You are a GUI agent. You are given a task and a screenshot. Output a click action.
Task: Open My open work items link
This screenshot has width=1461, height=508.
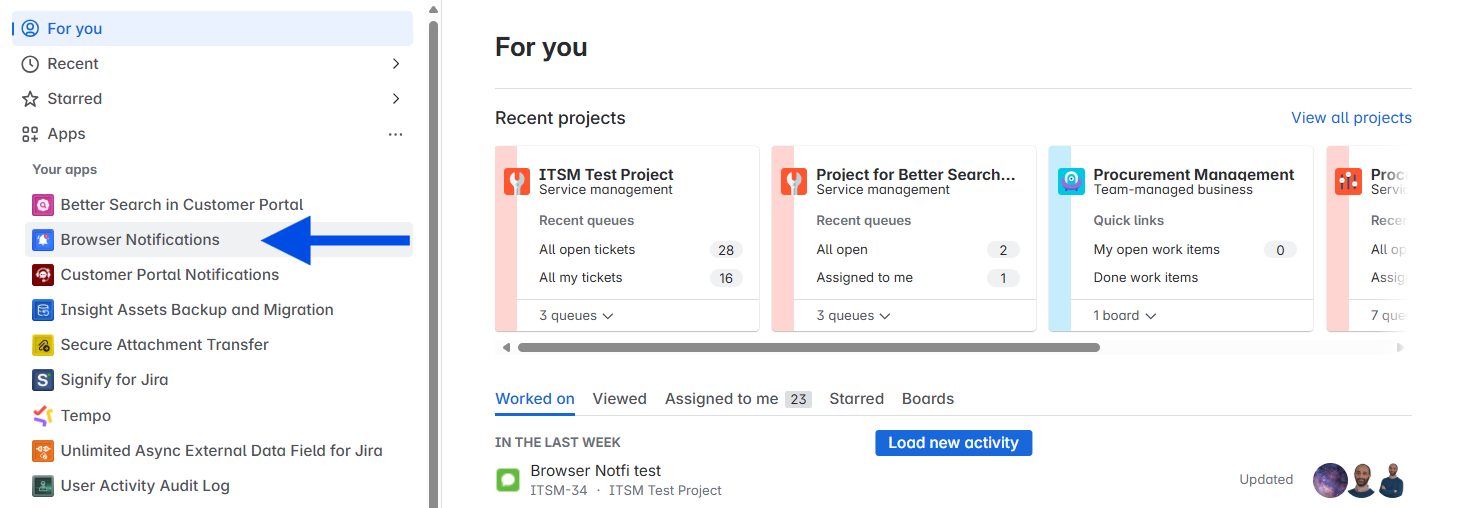click(1157, 250)
